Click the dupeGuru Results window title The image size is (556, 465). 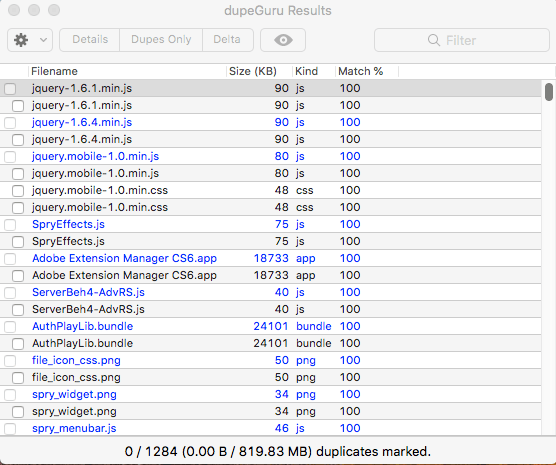278,11
